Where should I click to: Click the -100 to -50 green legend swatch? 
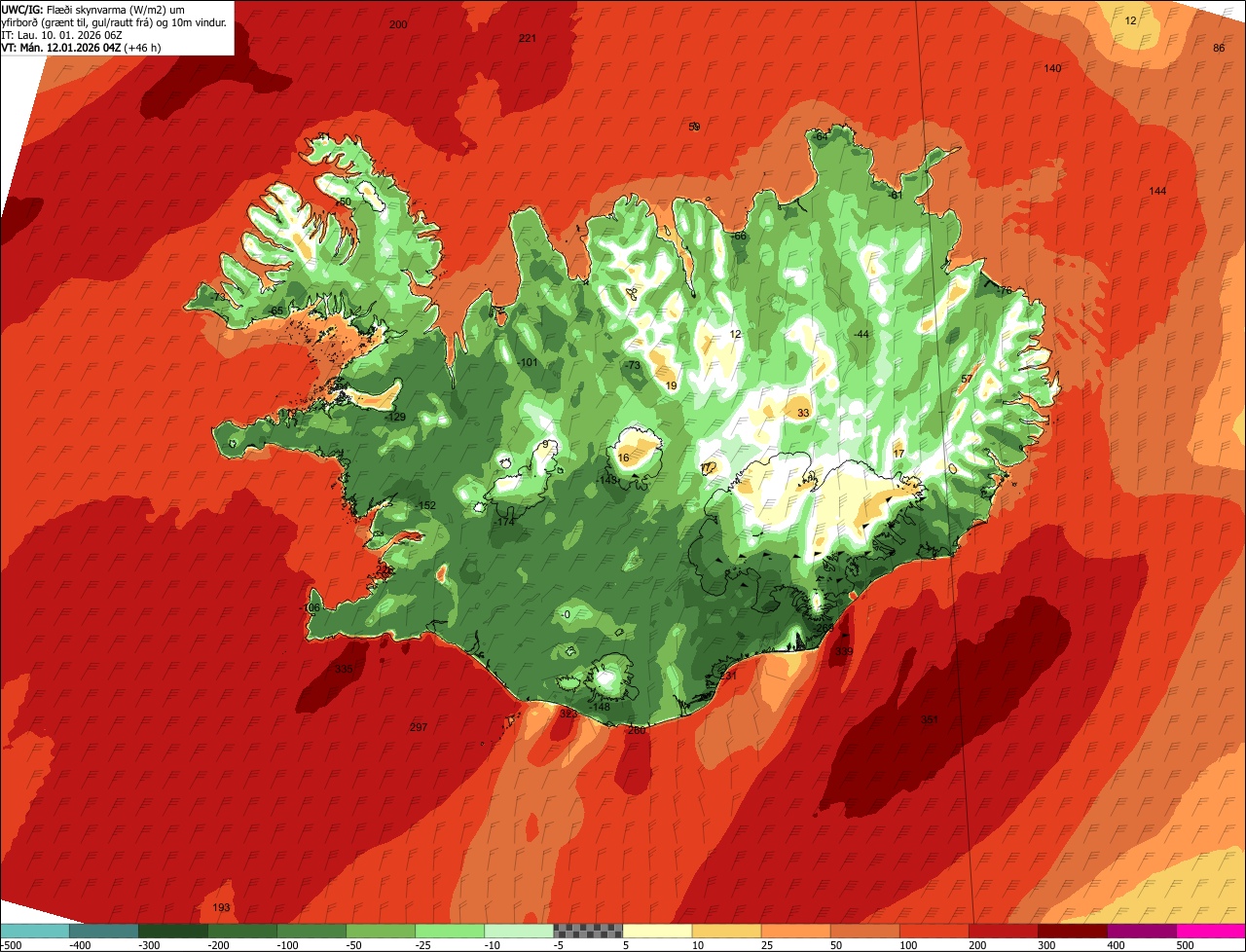(x=311, y=931)
